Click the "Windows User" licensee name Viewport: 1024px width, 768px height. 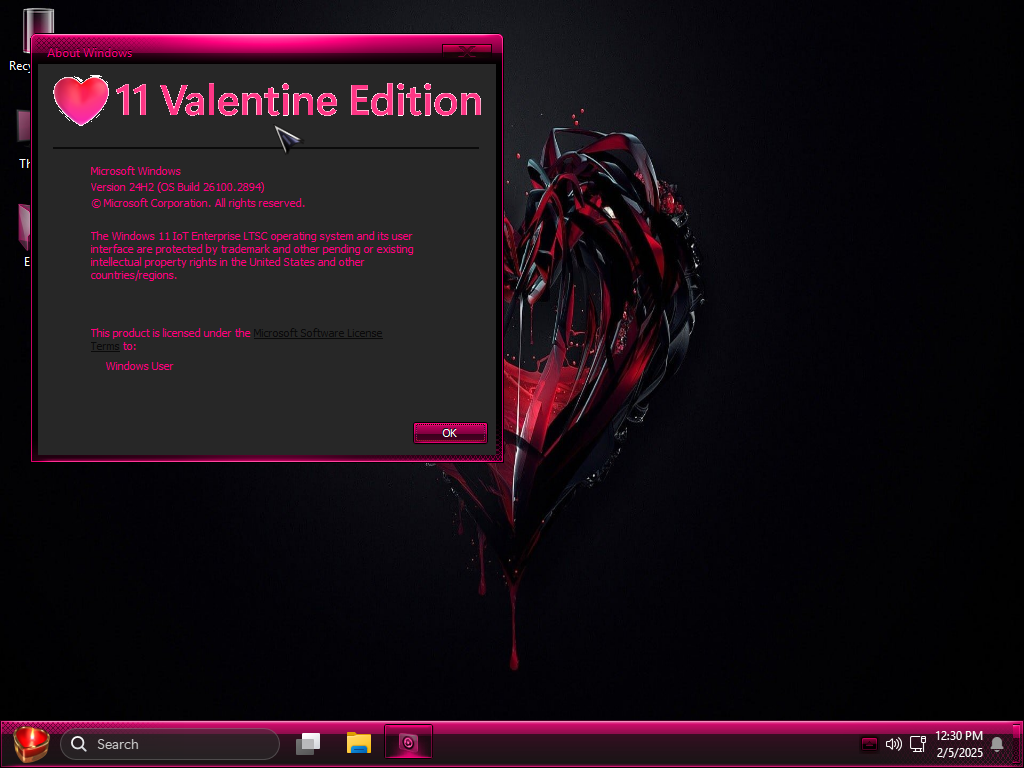point(139,366)
